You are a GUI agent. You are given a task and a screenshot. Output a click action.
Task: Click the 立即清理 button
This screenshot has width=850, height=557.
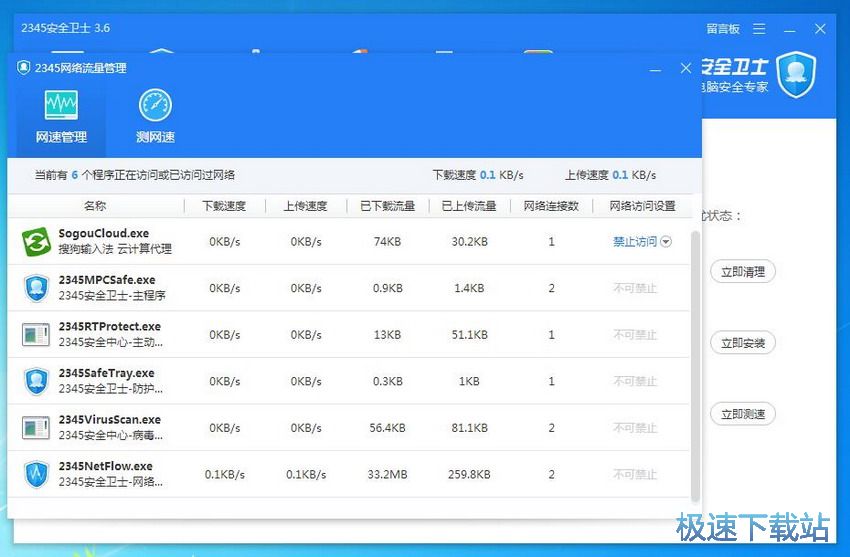click(743, 271)
